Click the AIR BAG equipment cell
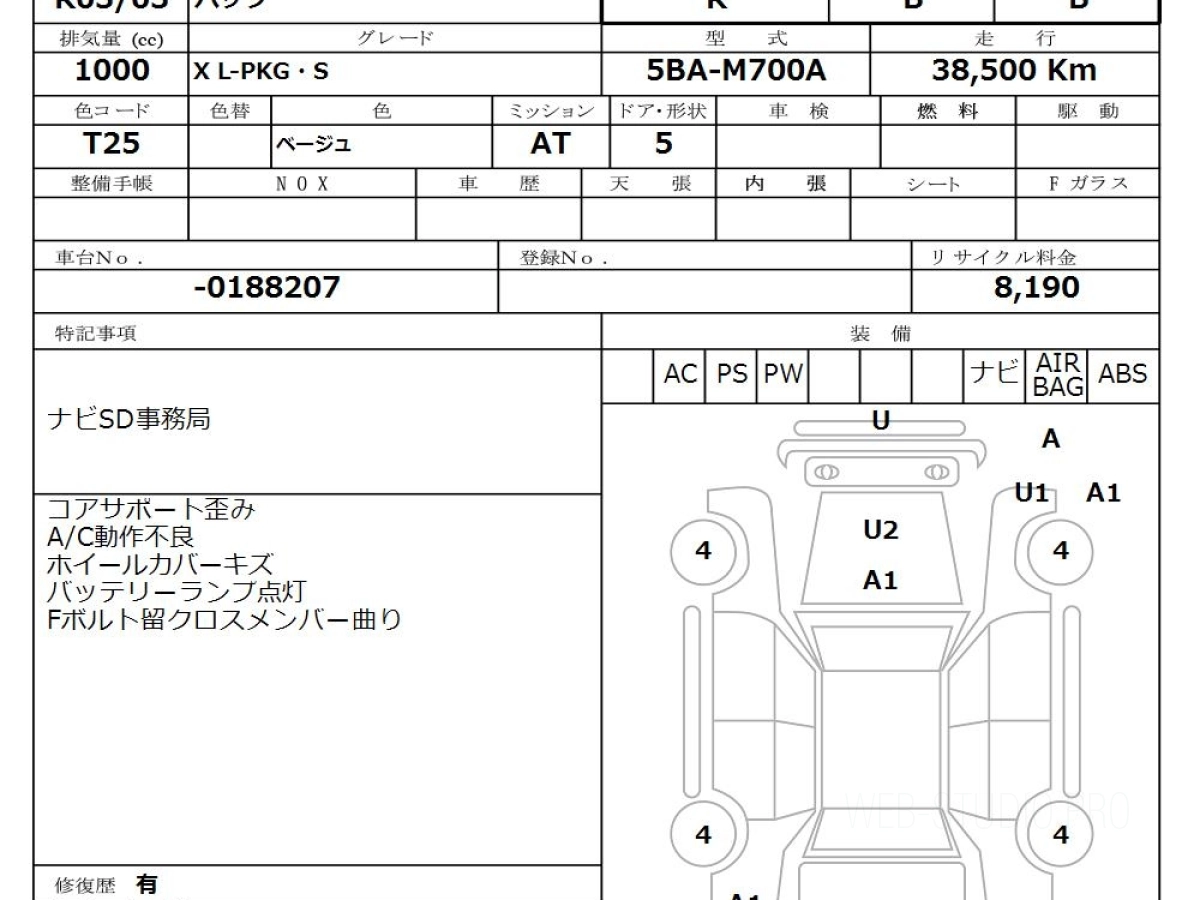The image size is (1200, 900). [x=1058, y=375]
